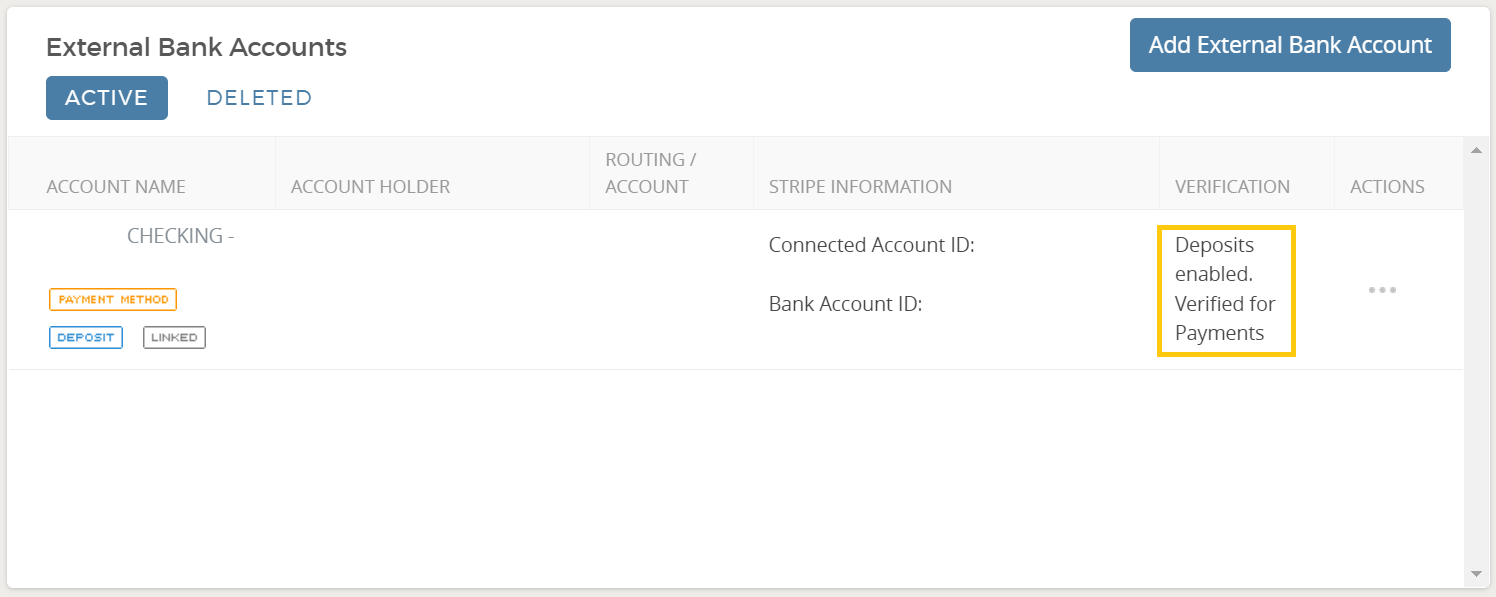Click the Actions column header
This screenshot has height=597, width=1496.
1387,187
